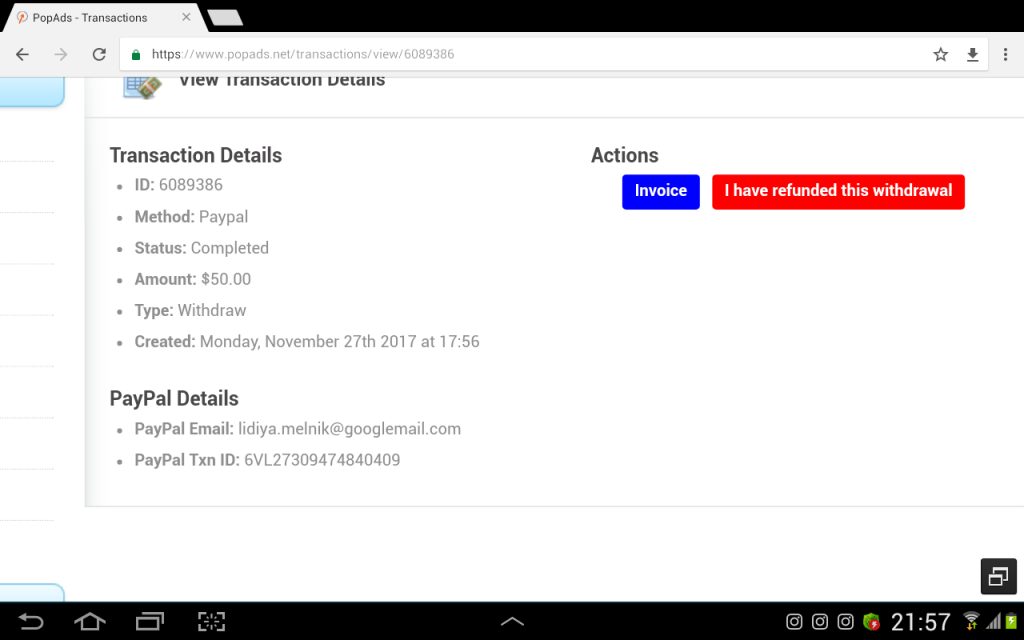This screenshot has height=640, width=1024.
Task: Click the transaction details header icon
Action: point(142,87)
